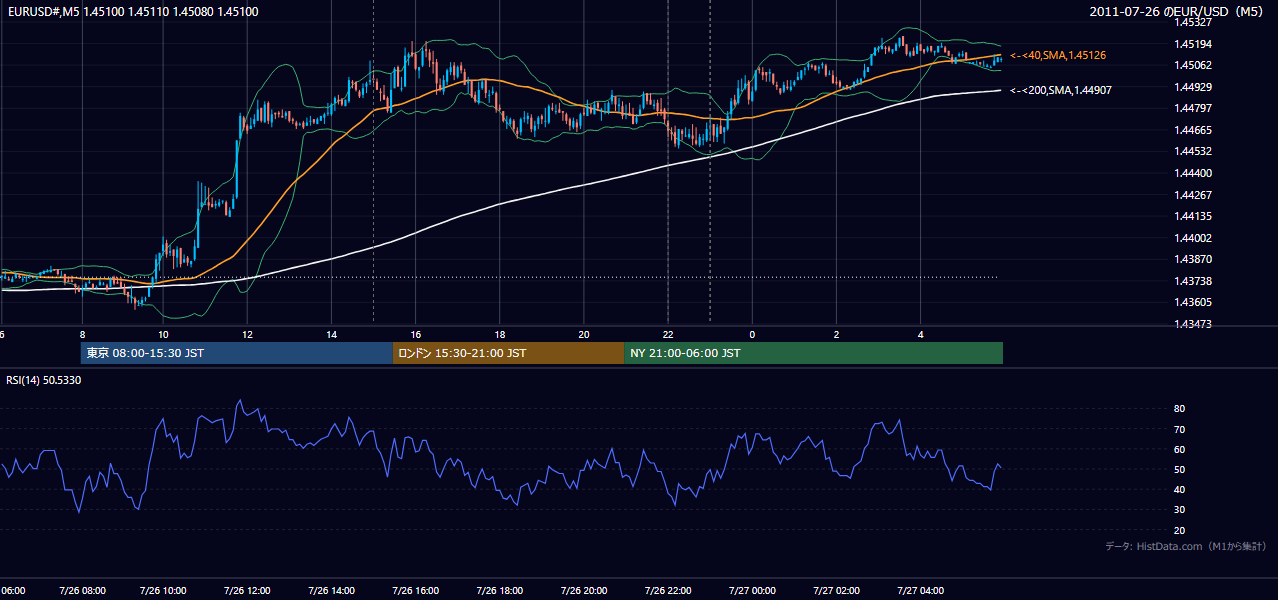The height and width of the screenshot is (600, 1278).
Task: Click price axis value 1.44532
Action: (1193, 151)
